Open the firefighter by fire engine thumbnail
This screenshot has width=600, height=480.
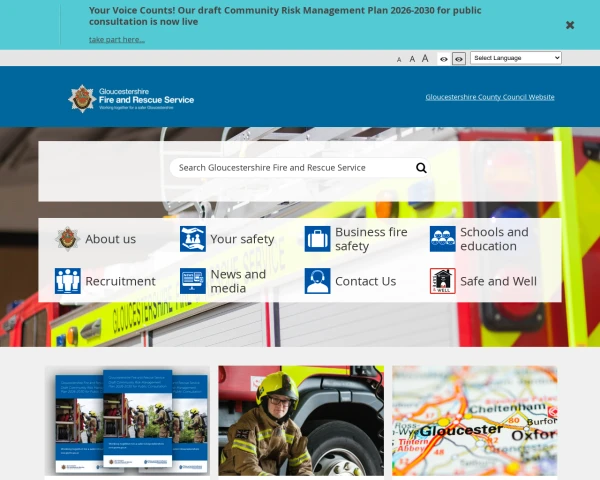pyautogui.click(x=301, y=421)
